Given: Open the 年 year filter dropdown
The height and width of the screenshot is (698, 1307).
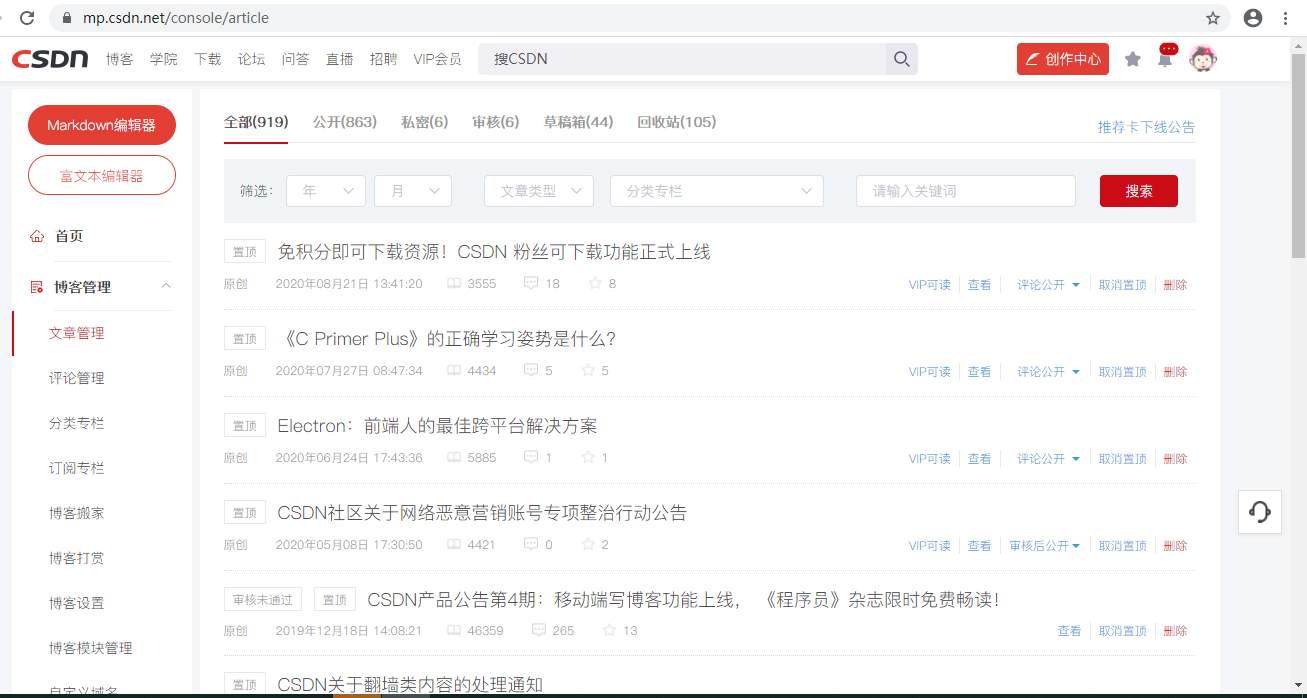Looking at the screenshot, I should (326, 191).
